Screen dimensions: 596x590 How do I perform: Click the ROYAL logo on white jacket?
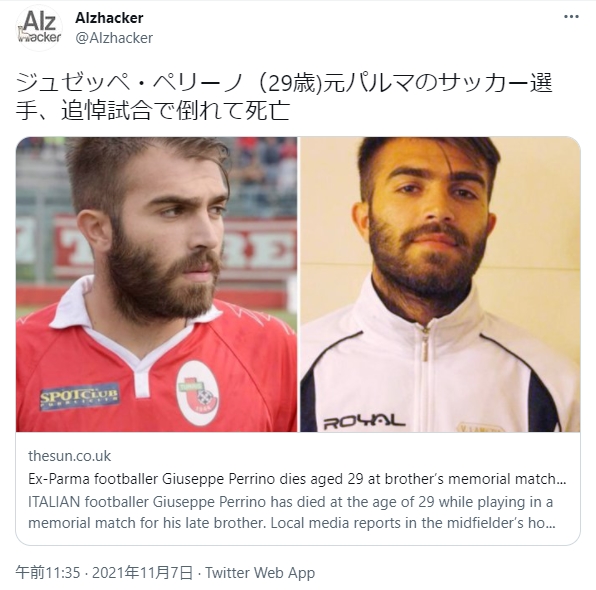(x=364, y=422)
